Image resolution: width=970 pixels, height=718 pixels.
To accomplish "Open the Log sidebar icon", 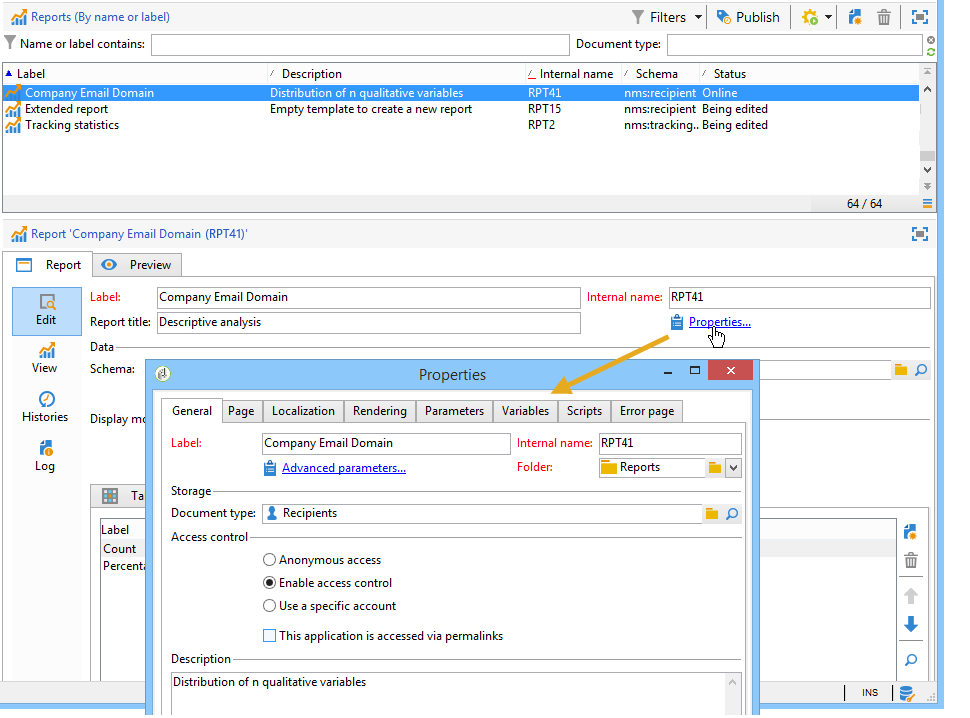I will [45, 456].
